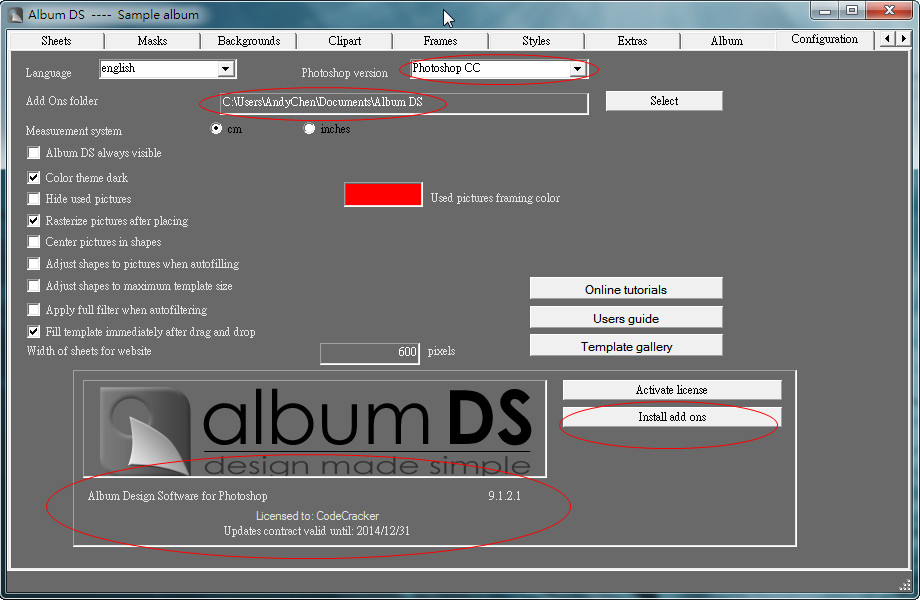Click the Licensed to: CodeCracker text
The height and width of the screenshot is (600, 920).
[317, 516]
